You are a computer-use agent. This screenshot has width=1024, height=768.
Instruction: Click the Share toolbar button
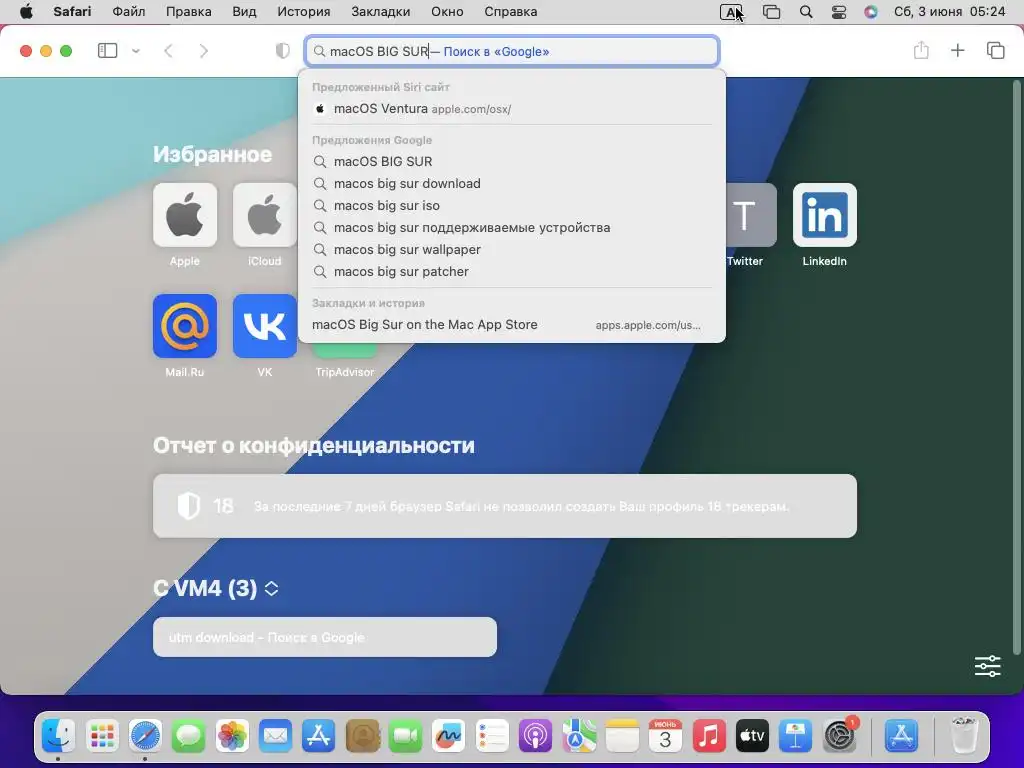(x=921, y=50)
